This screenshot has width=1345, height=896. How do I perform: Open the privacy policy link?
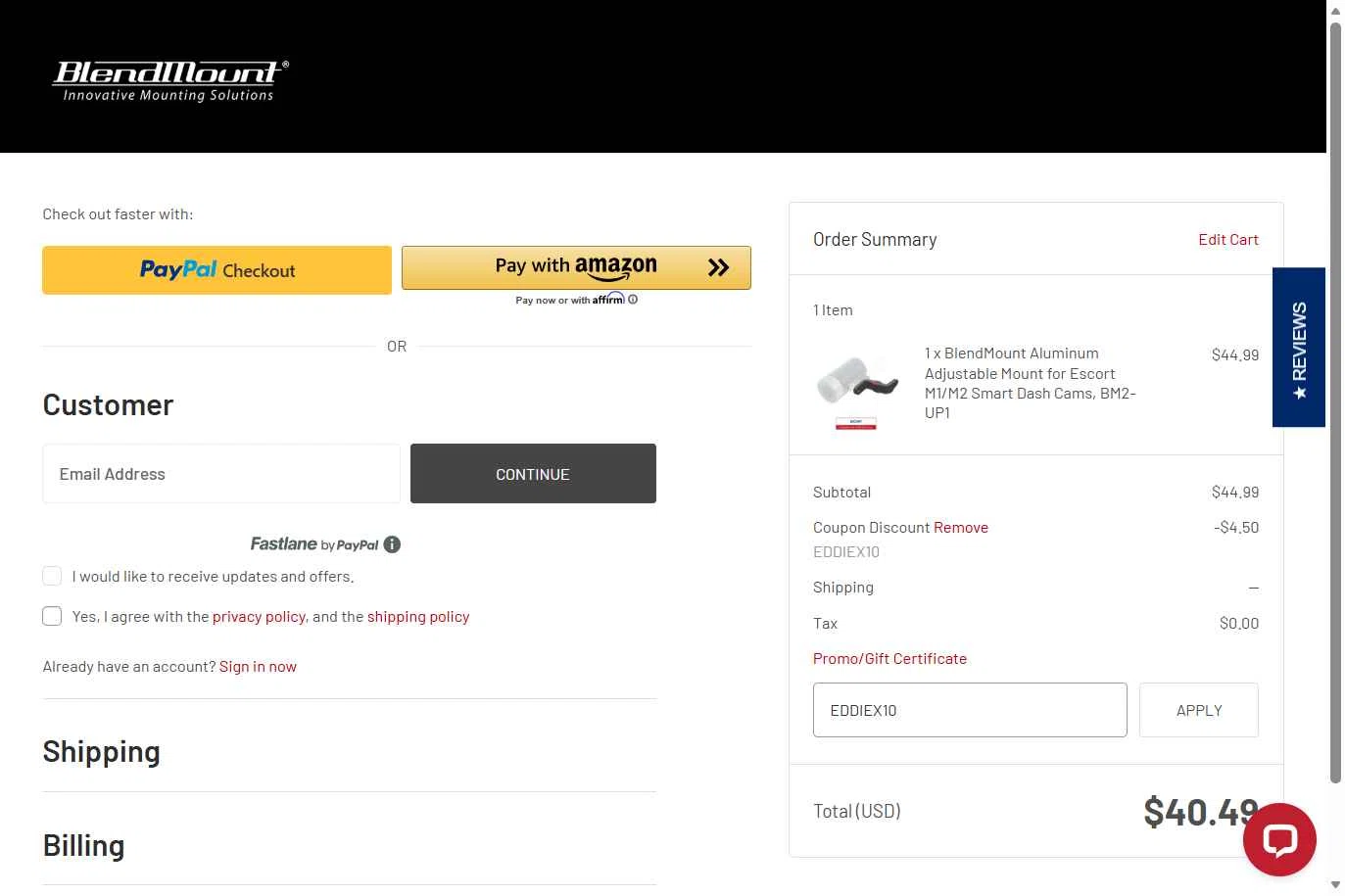(x=259, y=617)
